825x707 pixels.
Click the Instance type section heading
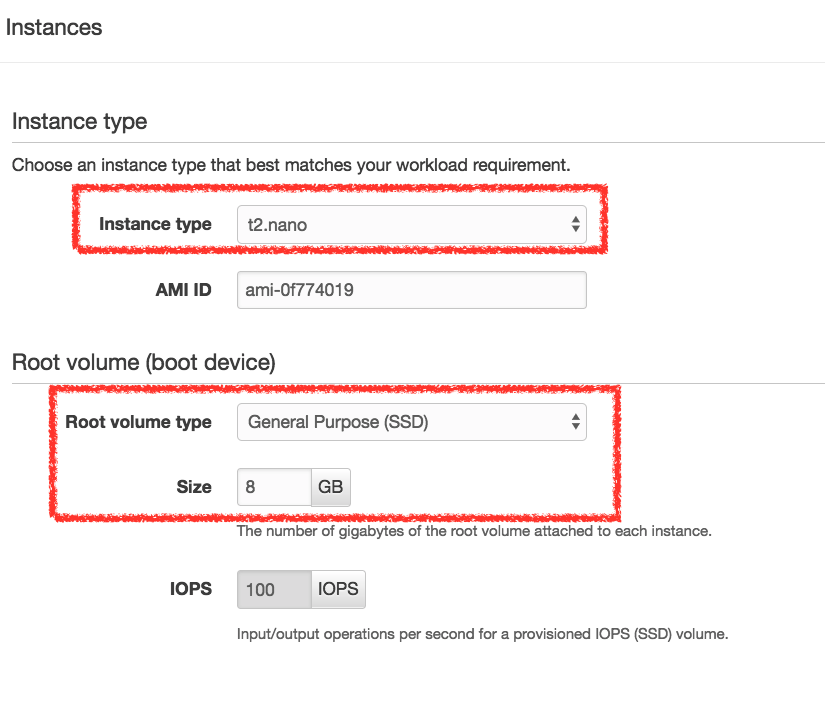[79, 122]
